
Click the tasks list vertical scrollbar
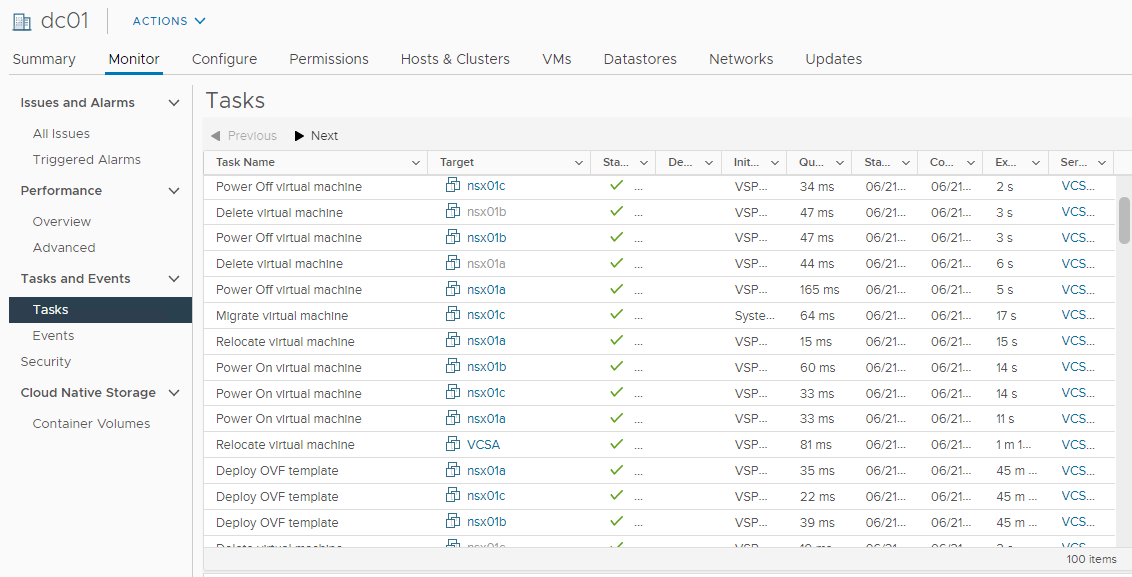[x=1124, y=220]
